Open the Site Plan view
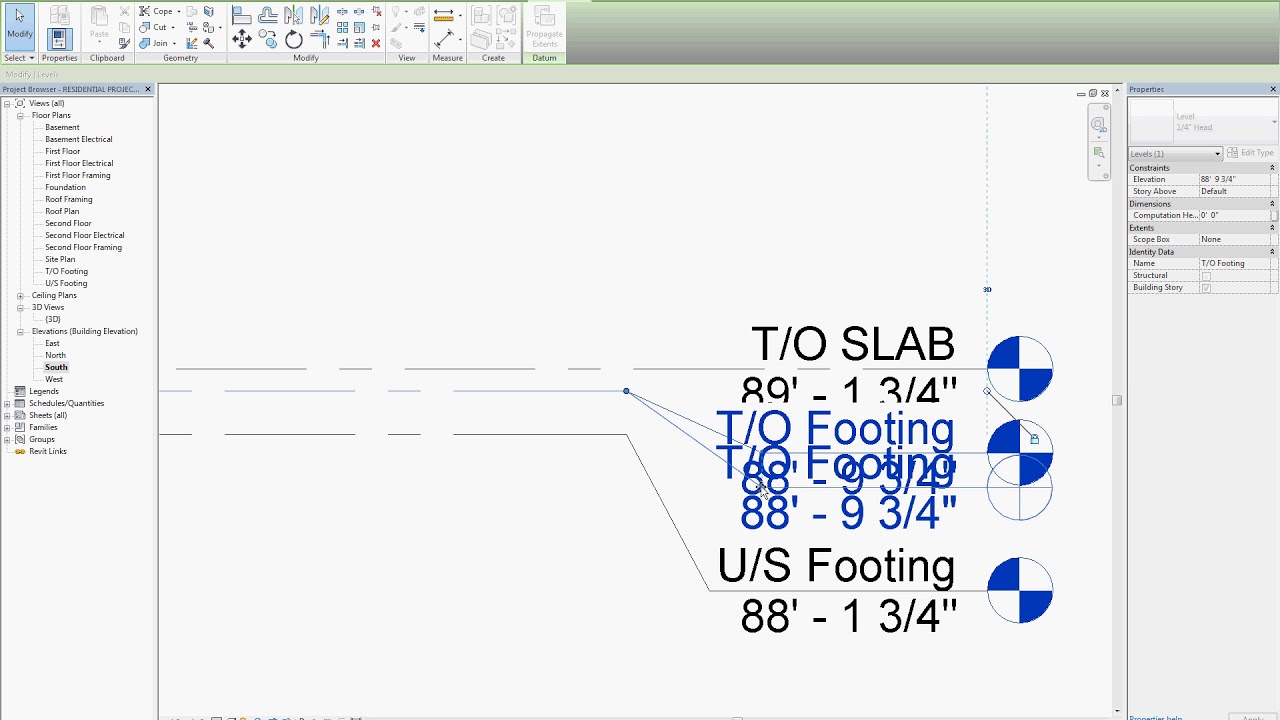1280x720 pixels. pyautogui.click(x=60, y=259)
